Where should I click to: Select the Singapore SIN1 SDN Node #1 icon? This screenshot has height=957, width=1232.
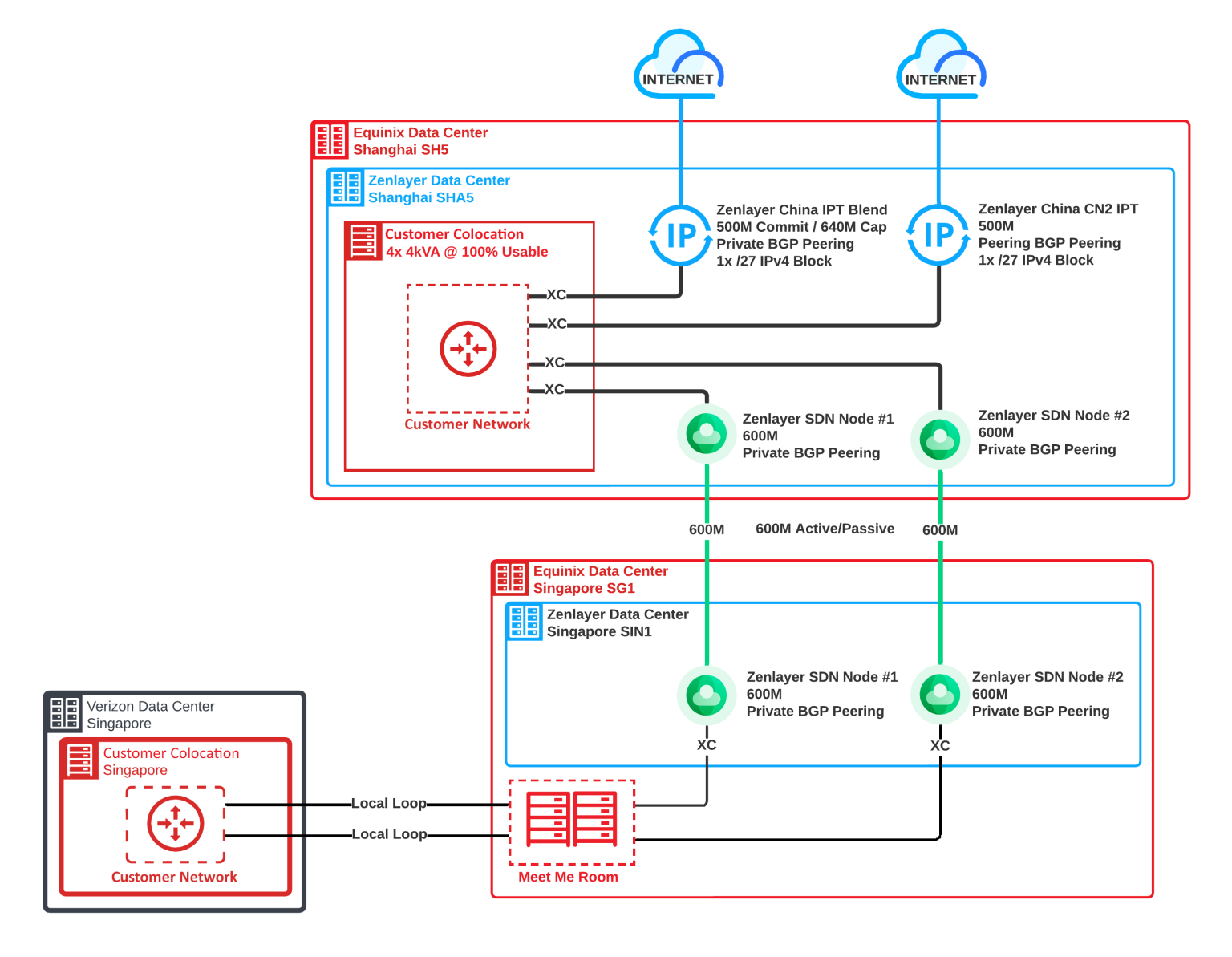[x=707, y=695]
